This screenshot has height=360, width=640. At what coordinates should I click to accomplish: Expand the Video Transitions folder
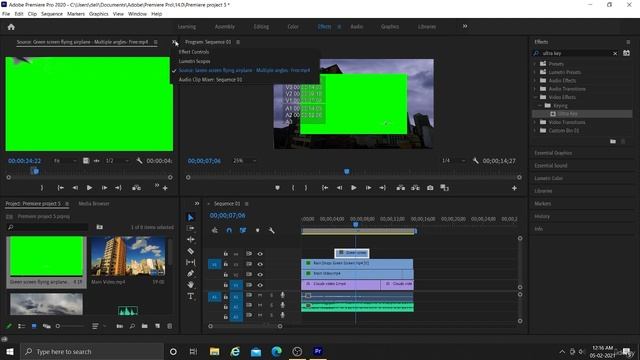coord(535,122)
